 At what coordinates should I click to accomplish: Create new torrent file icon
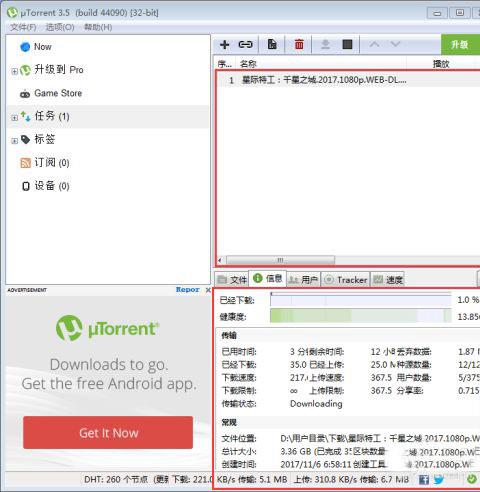pos(272,44)
